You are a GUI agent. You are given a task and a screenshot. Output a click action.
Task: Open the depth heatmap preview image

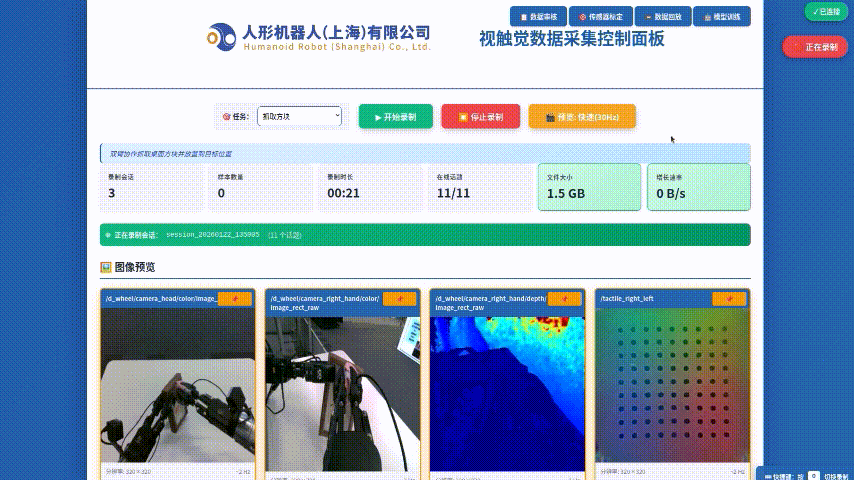click(x=507, y=390)
